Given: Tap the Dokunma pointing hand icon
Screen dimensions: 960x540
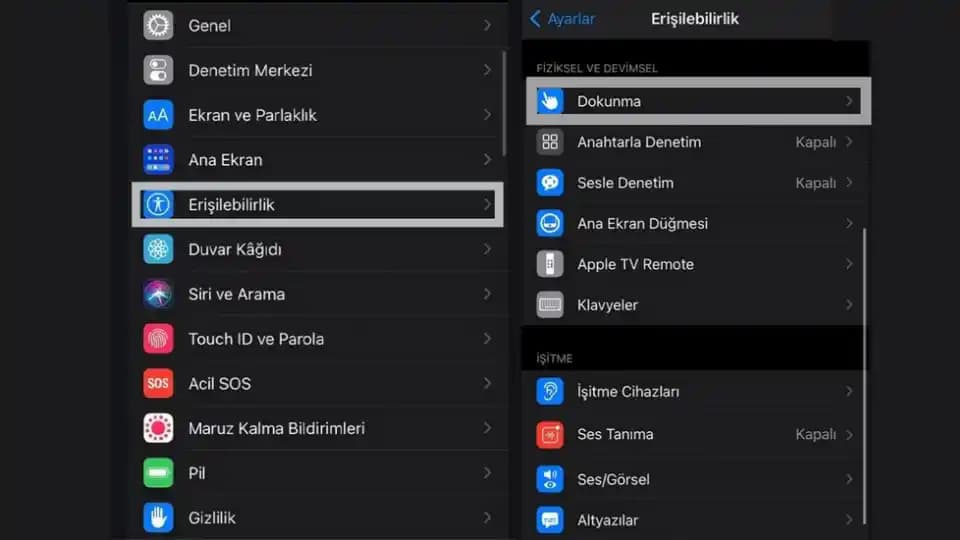Looking at the screenshot, I should pyautogui.click(x=550, y=101).
